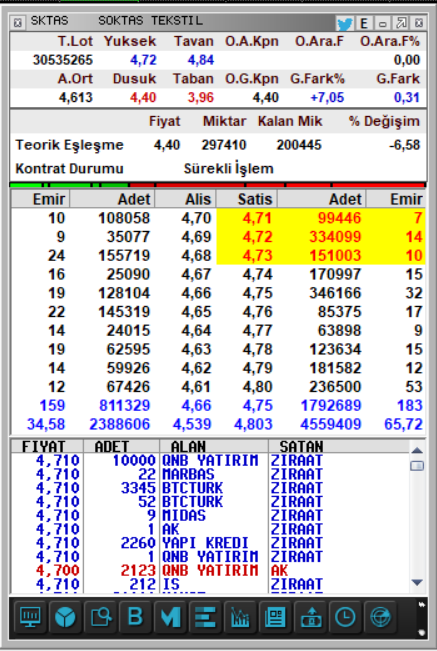The height and width of the screenshot is (651, 437).
Task: Select highlighted ask price 4,71
Action: (x=257, y=218)
